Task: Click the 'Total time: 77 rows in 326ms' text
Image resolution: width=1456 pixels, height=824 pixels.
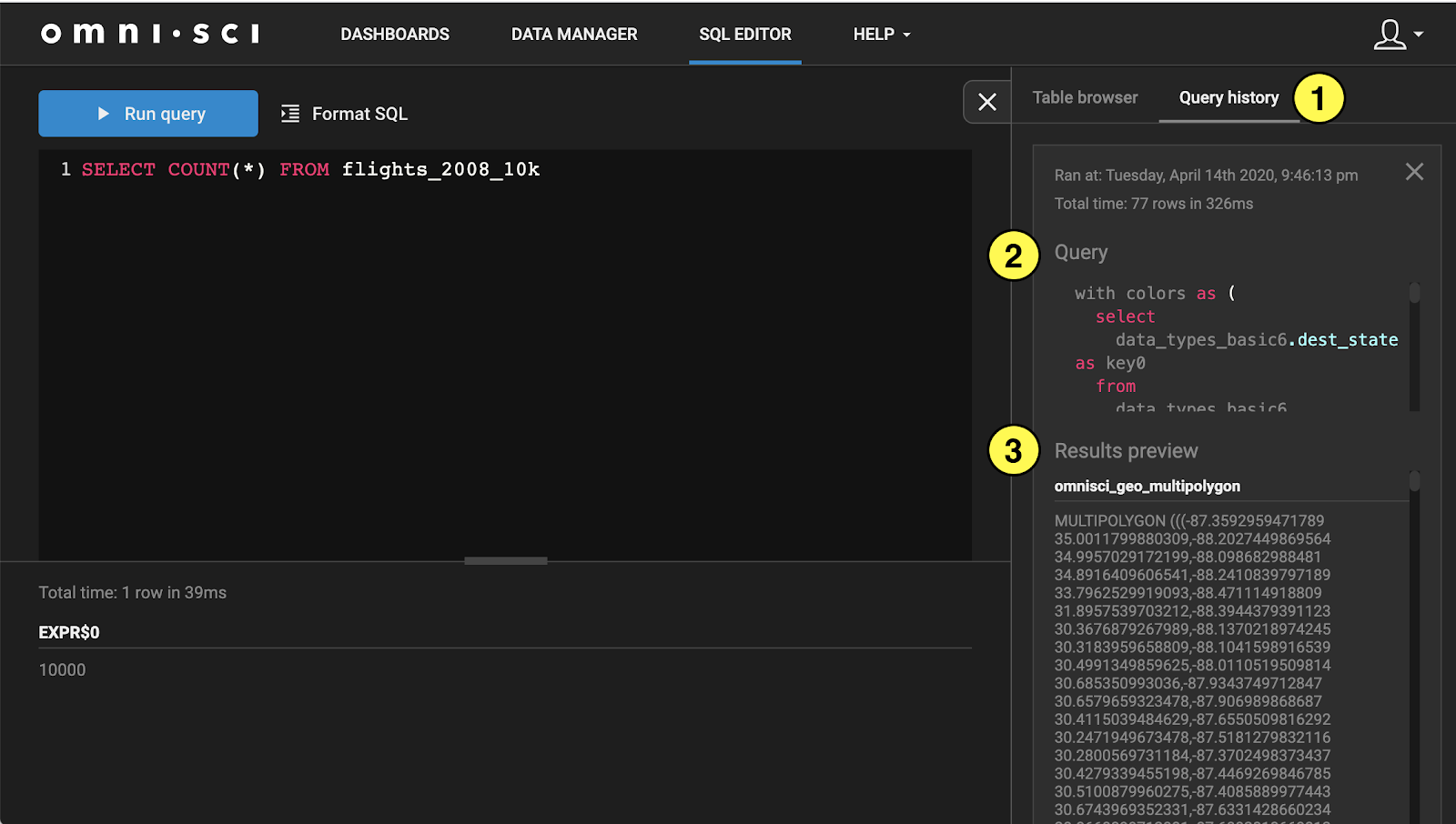Action: tap(1153, 204)
